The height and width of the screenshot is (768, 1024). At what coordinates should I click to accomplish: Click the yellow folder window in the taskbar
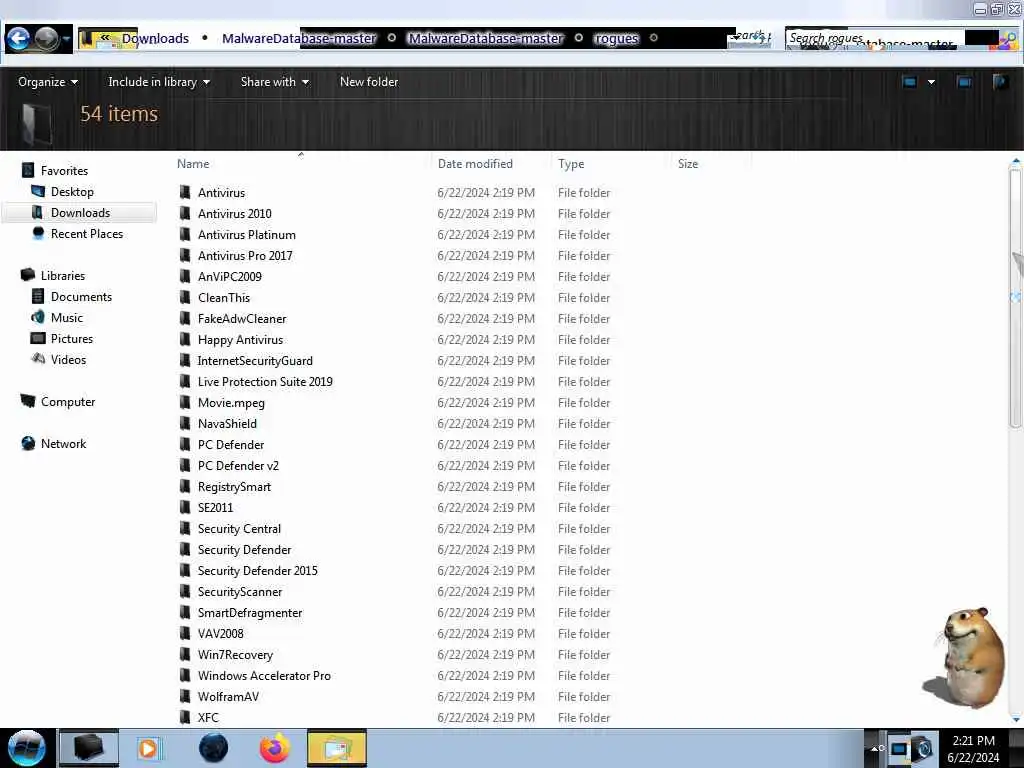pyautogui.click(x=336, y=748)
